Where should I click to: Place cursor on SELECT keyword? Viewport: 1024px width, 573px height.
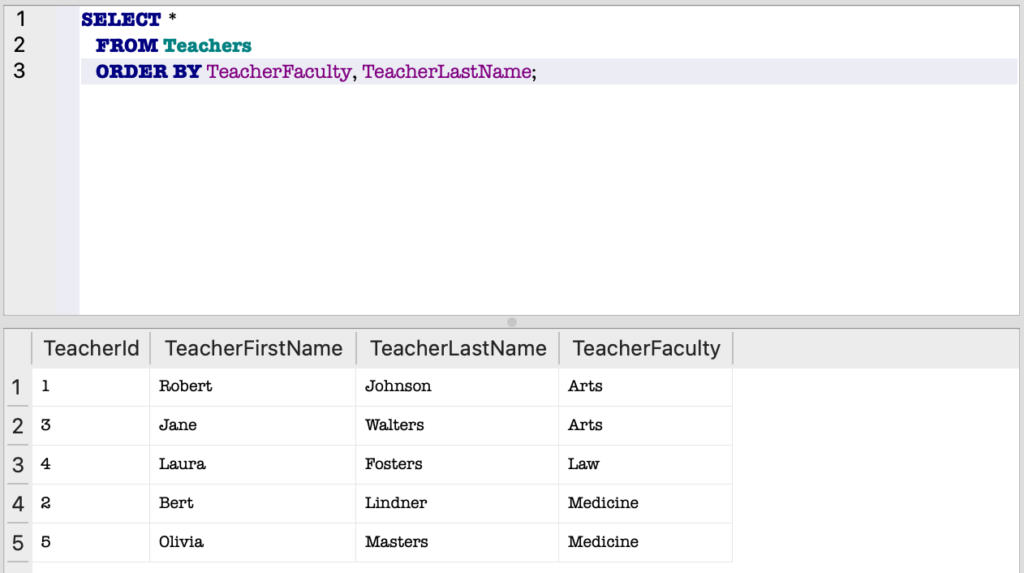point(121,20)
